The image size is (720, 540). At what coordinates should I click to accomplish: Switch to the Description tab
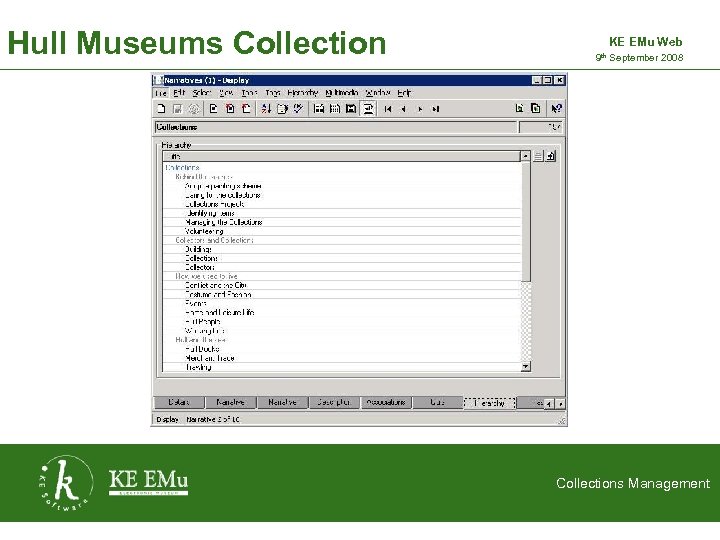[334, 403]
